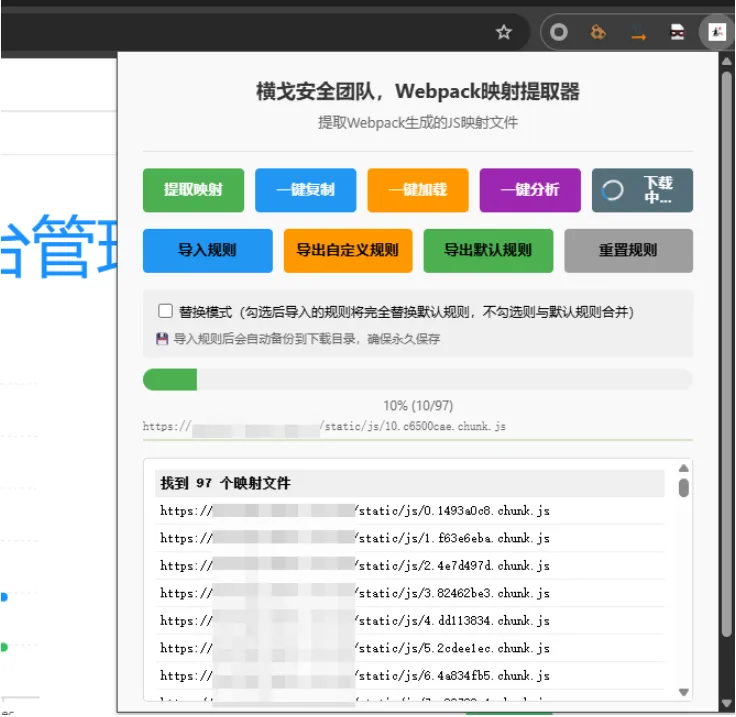This screenshot has height=717, width=736.
Task: Open the orange arrow extension icon
Action: (x=638, y=32)
